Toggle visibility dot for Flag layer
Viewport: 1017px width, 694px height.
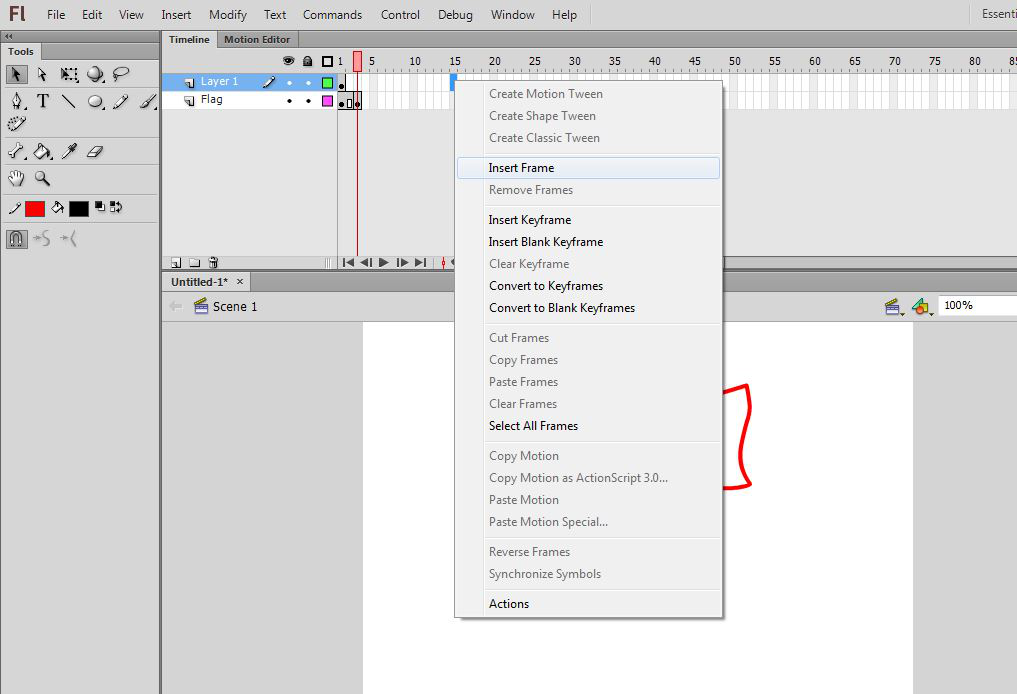pos(289,101)
